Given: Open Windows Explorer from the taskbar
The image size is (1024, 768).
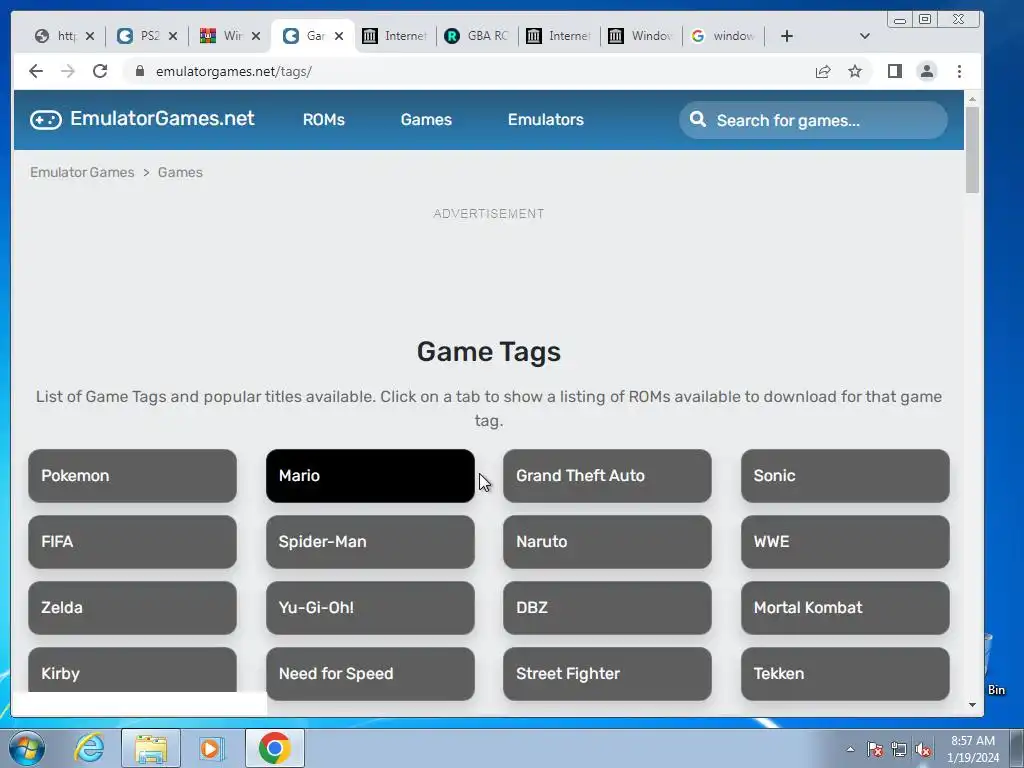Looking at the screenshot, I should (151, 748).
